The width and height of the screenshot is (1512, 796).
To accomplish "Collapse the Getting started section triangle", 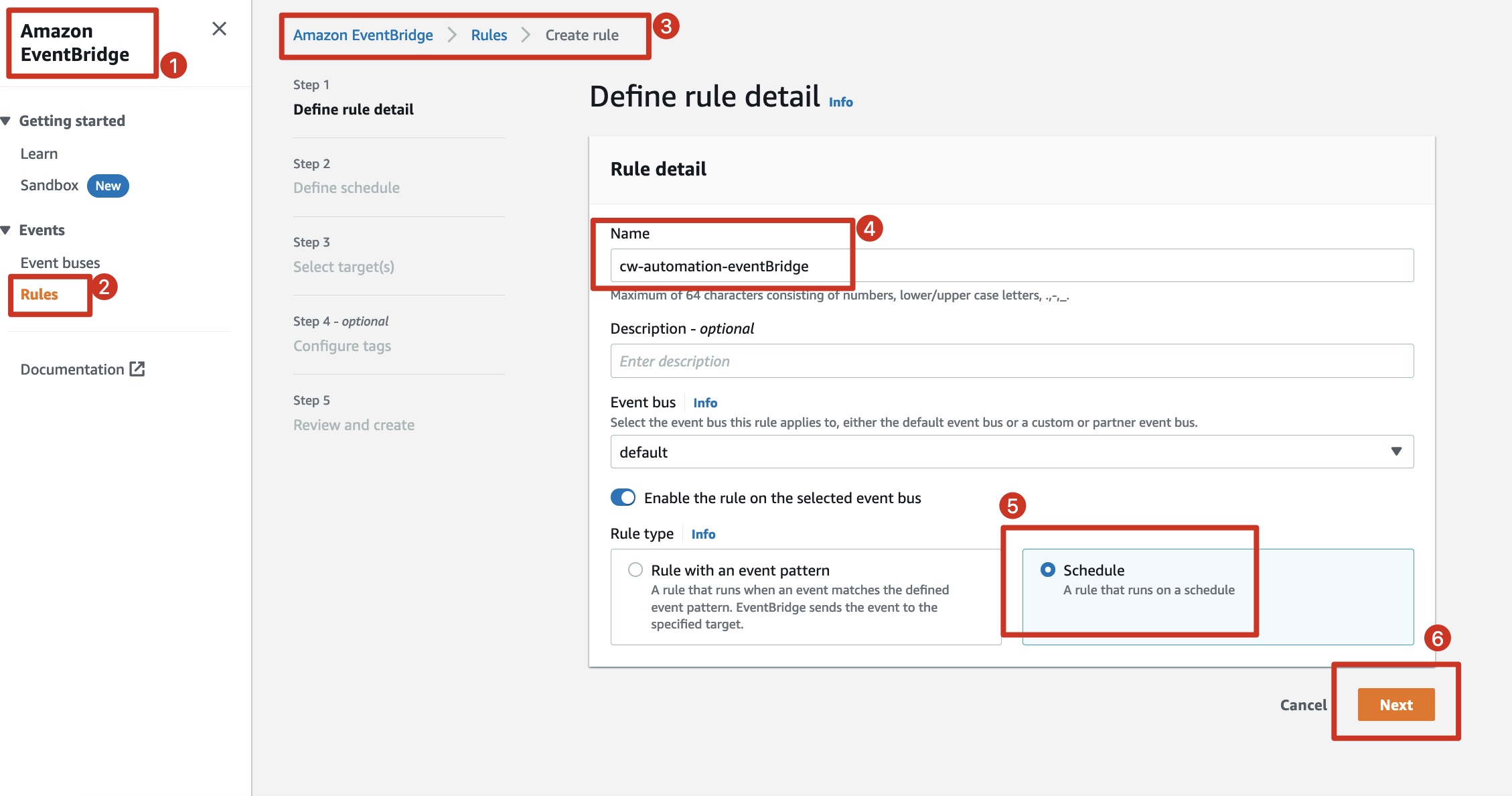I will click(x=6, y=121).
